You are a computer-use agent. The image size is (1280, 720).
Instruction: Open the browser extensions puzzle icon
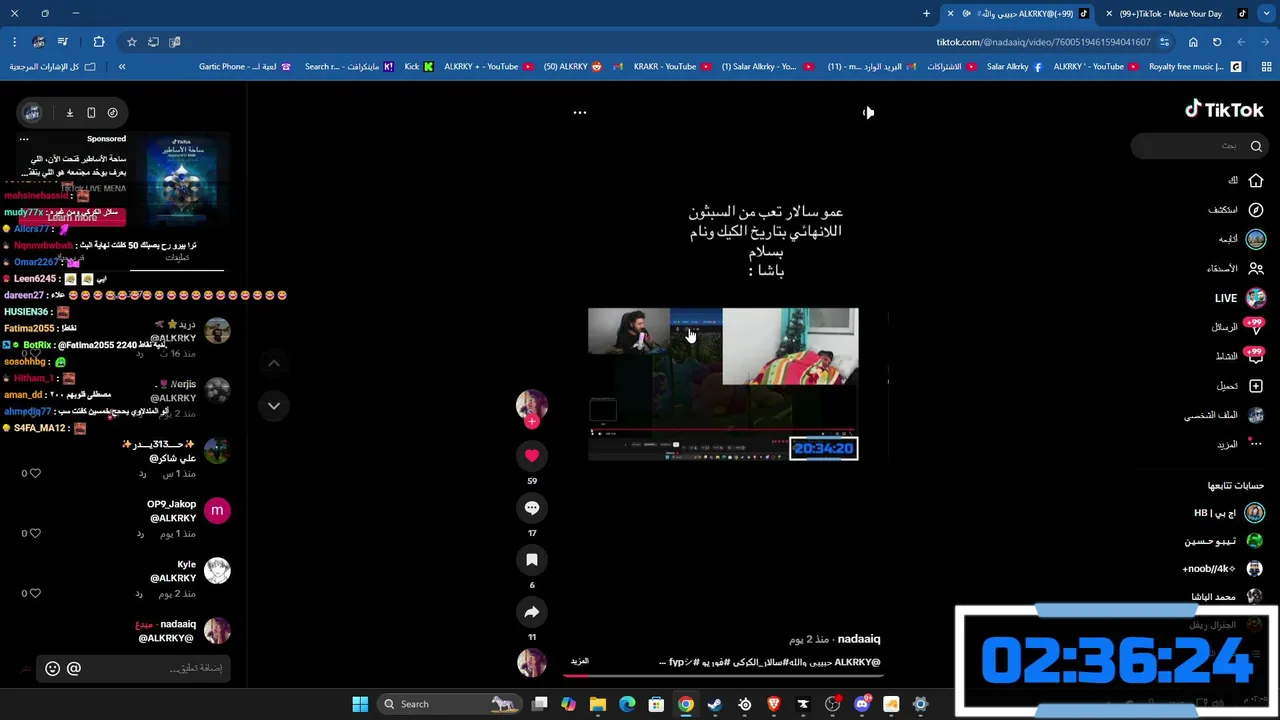[x=98, y=42]
